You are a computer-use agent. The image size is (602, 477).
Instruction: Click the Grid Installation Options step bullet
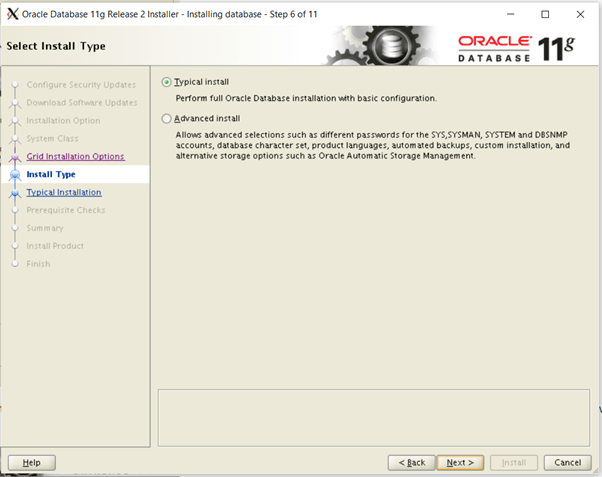14,158
